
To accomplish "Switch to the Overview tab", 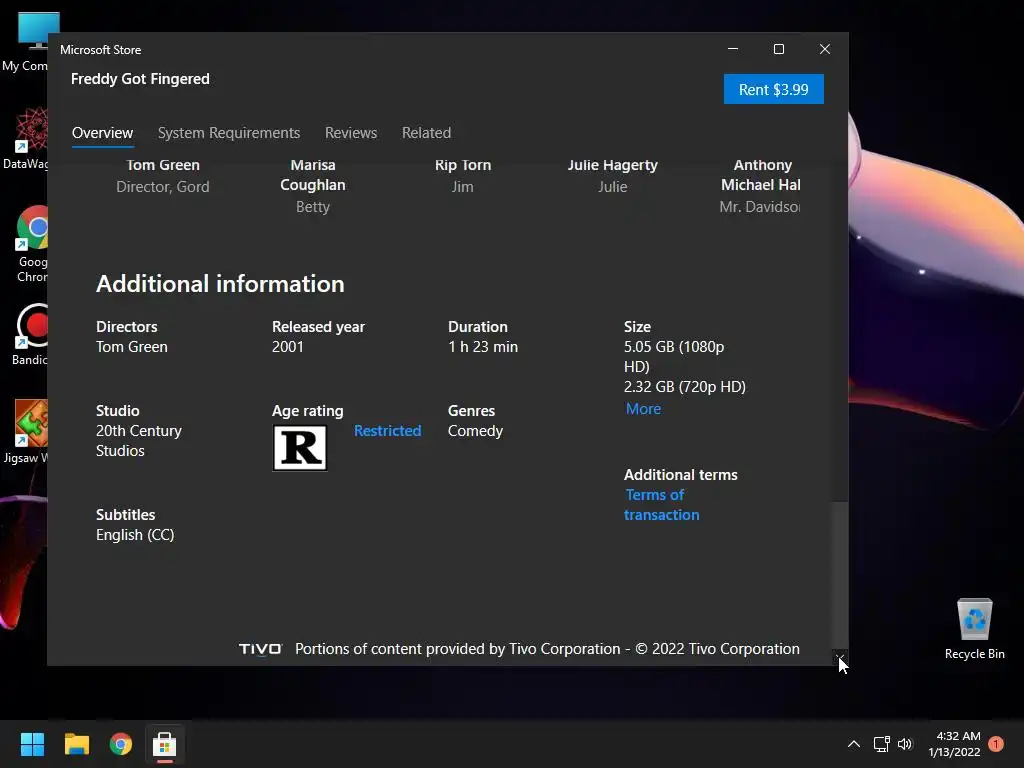I will coord(103,133).
